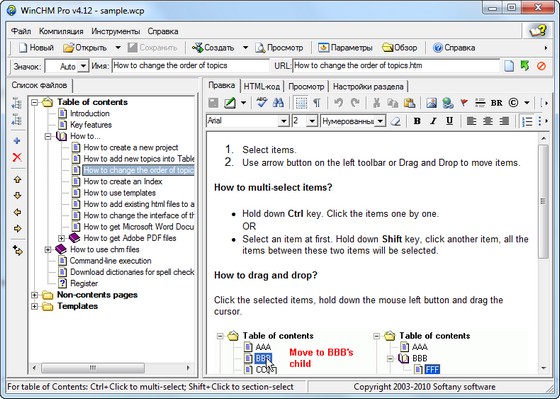560x399 pixels.
Task: Align text right
Action: 504,121
